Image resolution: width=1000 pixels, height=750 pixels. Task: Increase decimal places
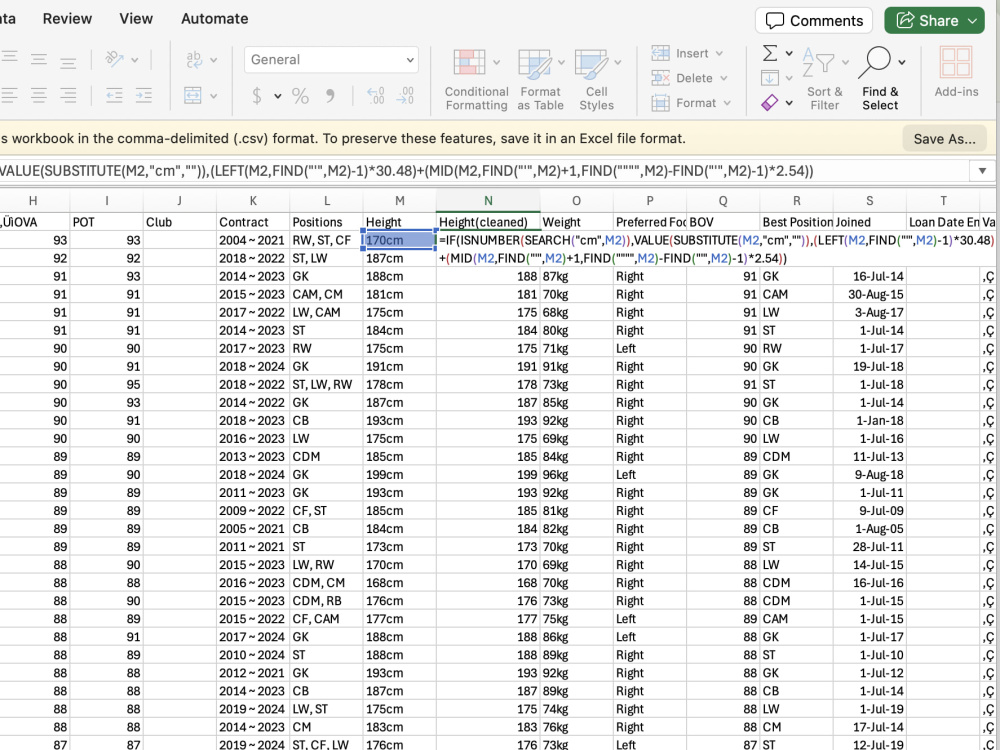(376, 96)
